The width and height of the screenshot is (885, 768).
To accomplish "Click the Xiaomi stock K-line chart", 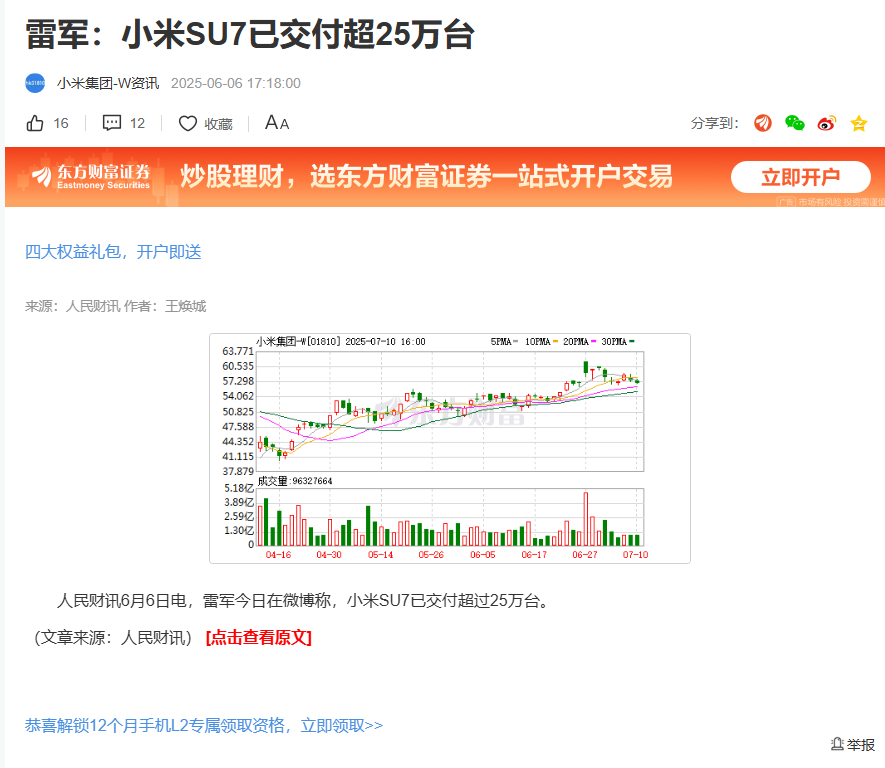I will point(450,448).
